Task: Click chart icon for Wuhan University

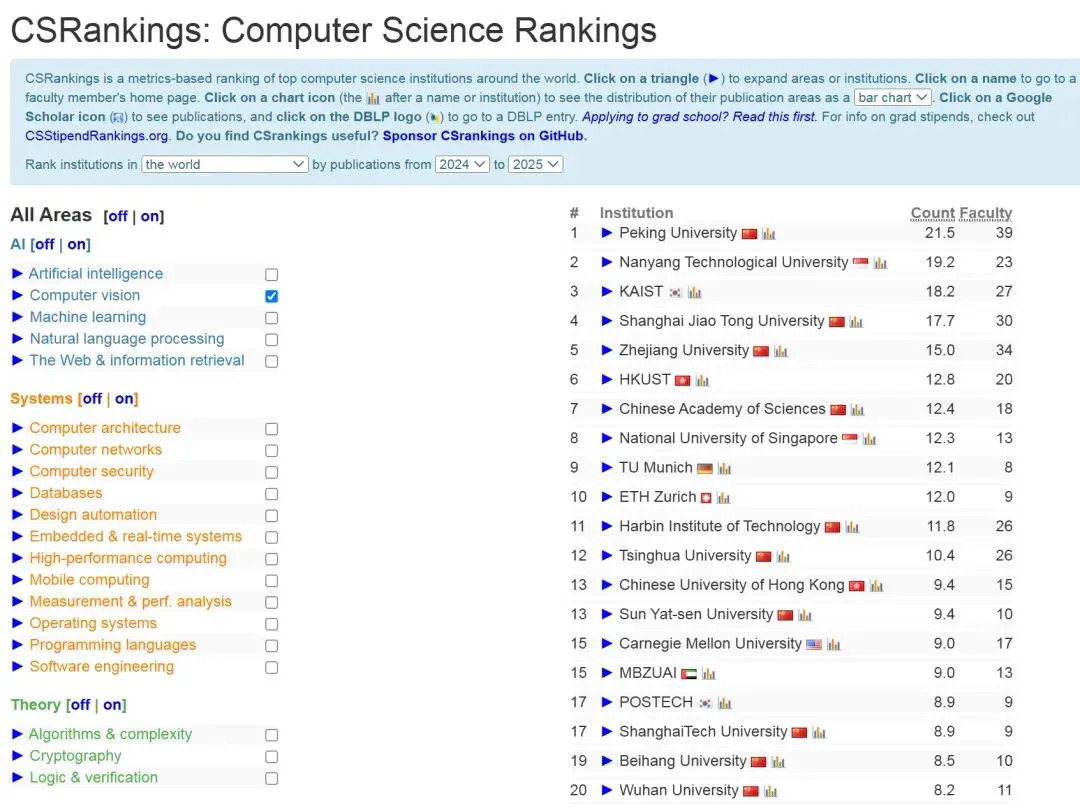Action: click(x=770, y=791)
